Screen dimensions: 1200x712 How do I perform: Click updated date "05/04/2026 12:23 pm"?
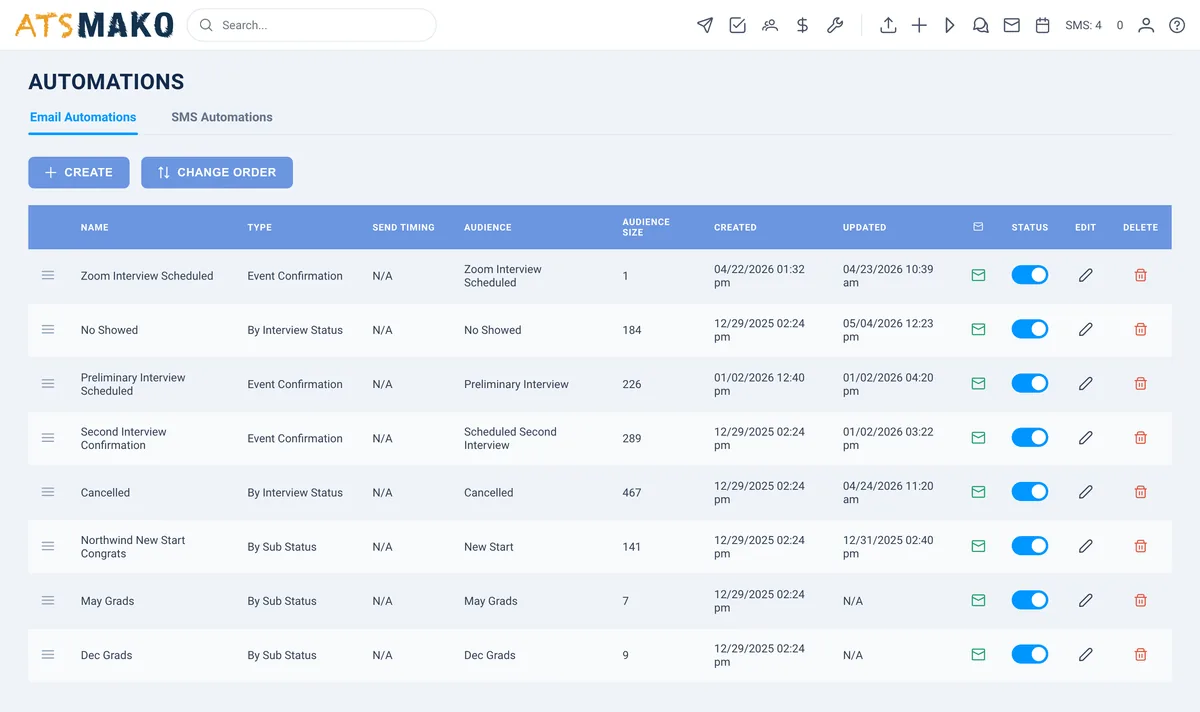point(888,330)
